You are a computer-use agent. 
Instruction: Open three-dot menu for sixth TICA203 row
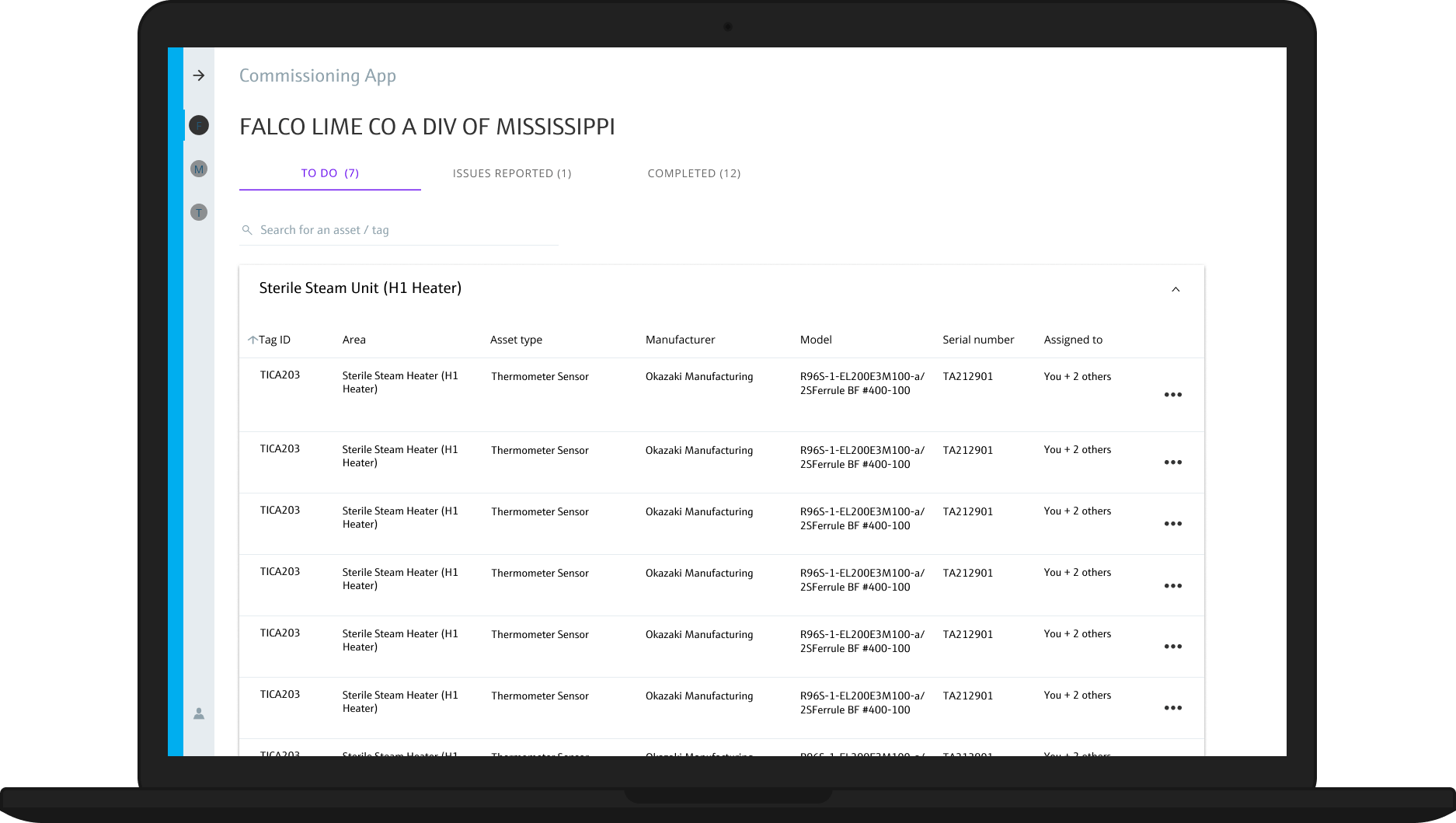[x=1172, y=708]
